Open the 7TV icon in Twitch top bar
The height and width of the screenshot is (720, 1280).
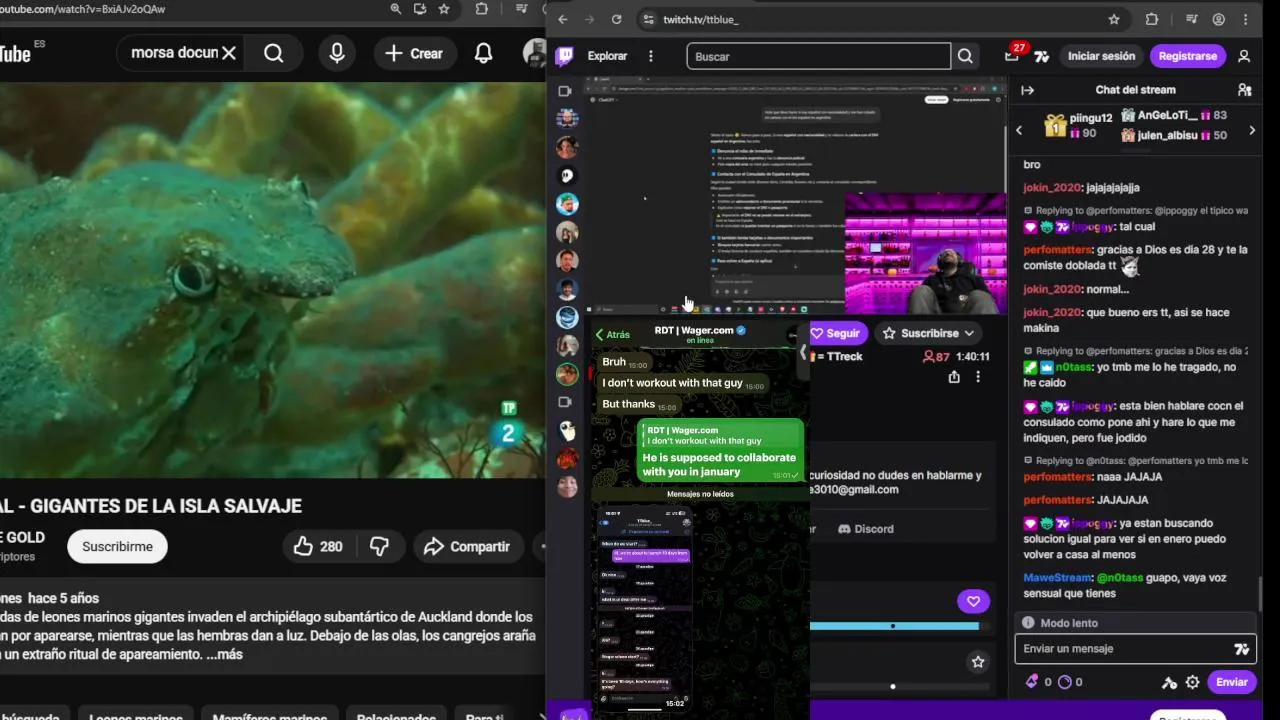[x=1041, y=56]
